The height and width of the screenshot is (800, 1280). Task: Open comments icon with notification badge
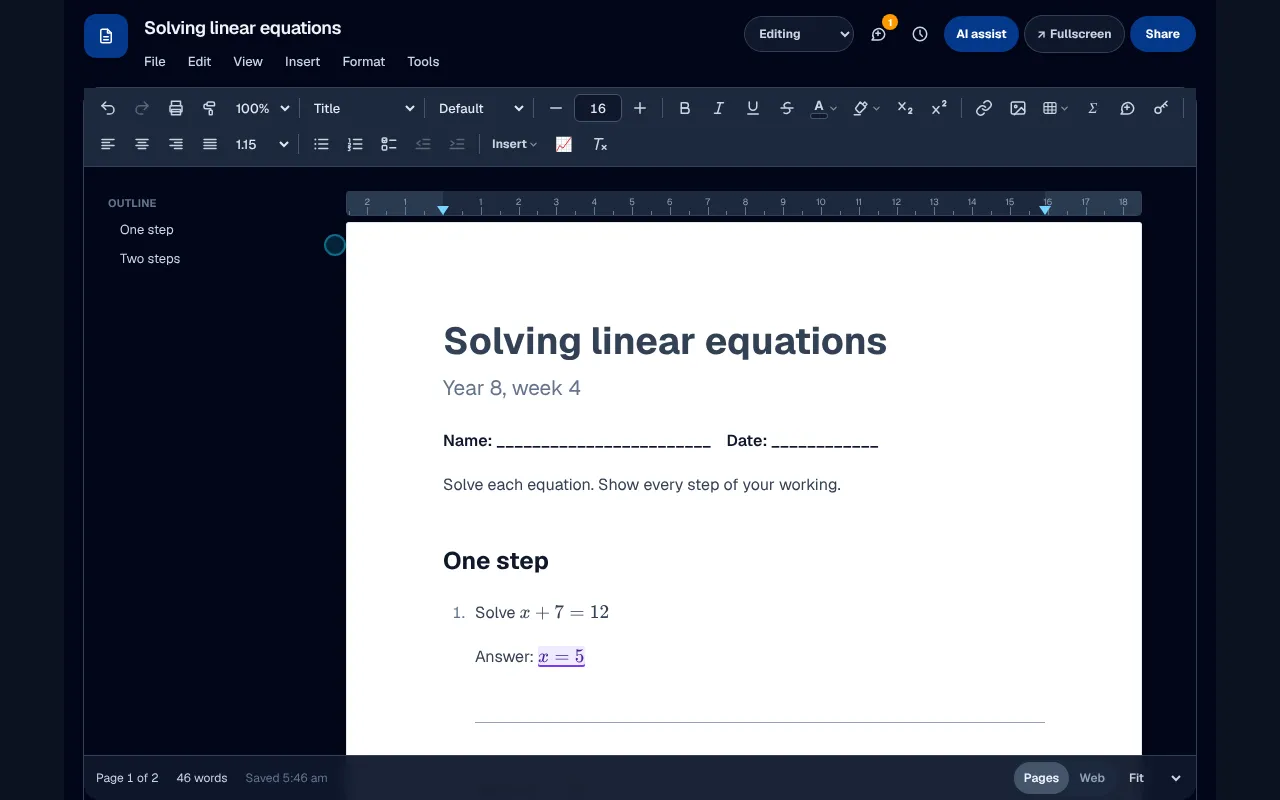tap(879, 34)
